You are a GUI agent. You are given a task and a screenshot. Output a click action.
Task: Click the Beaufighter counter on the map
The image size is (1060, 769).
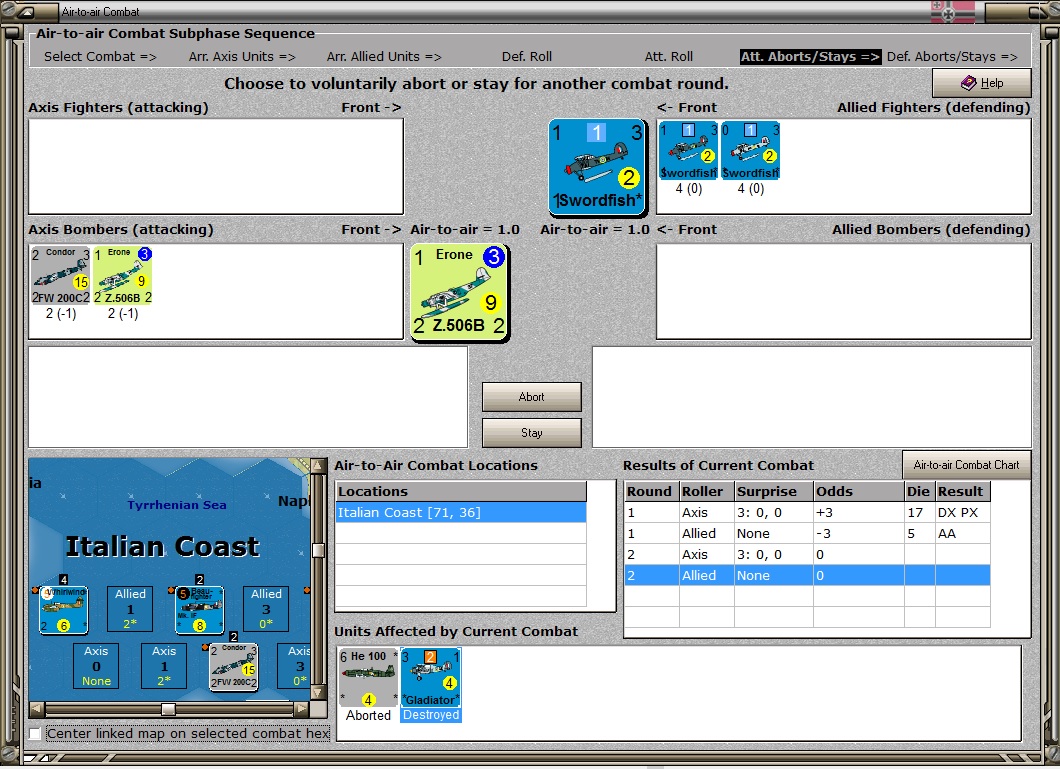(199, 610)
